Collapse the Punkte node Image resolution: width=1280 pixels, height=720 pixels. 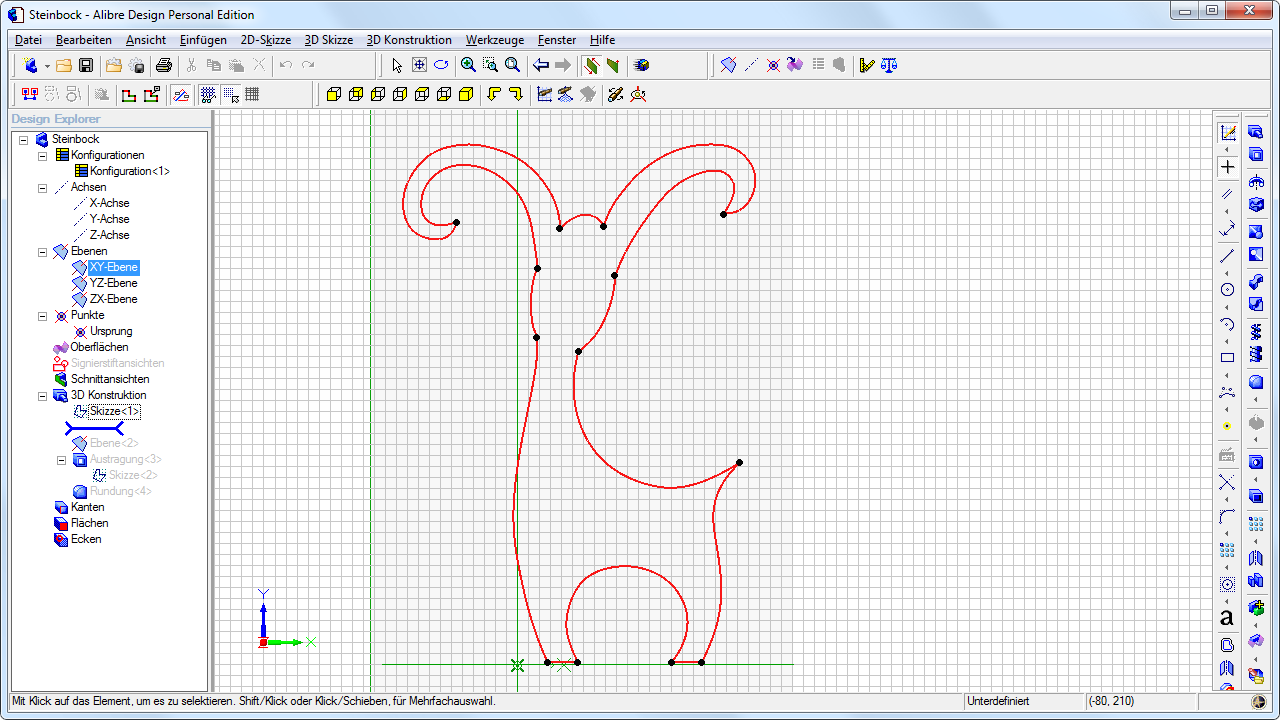[x=42, y=315]
